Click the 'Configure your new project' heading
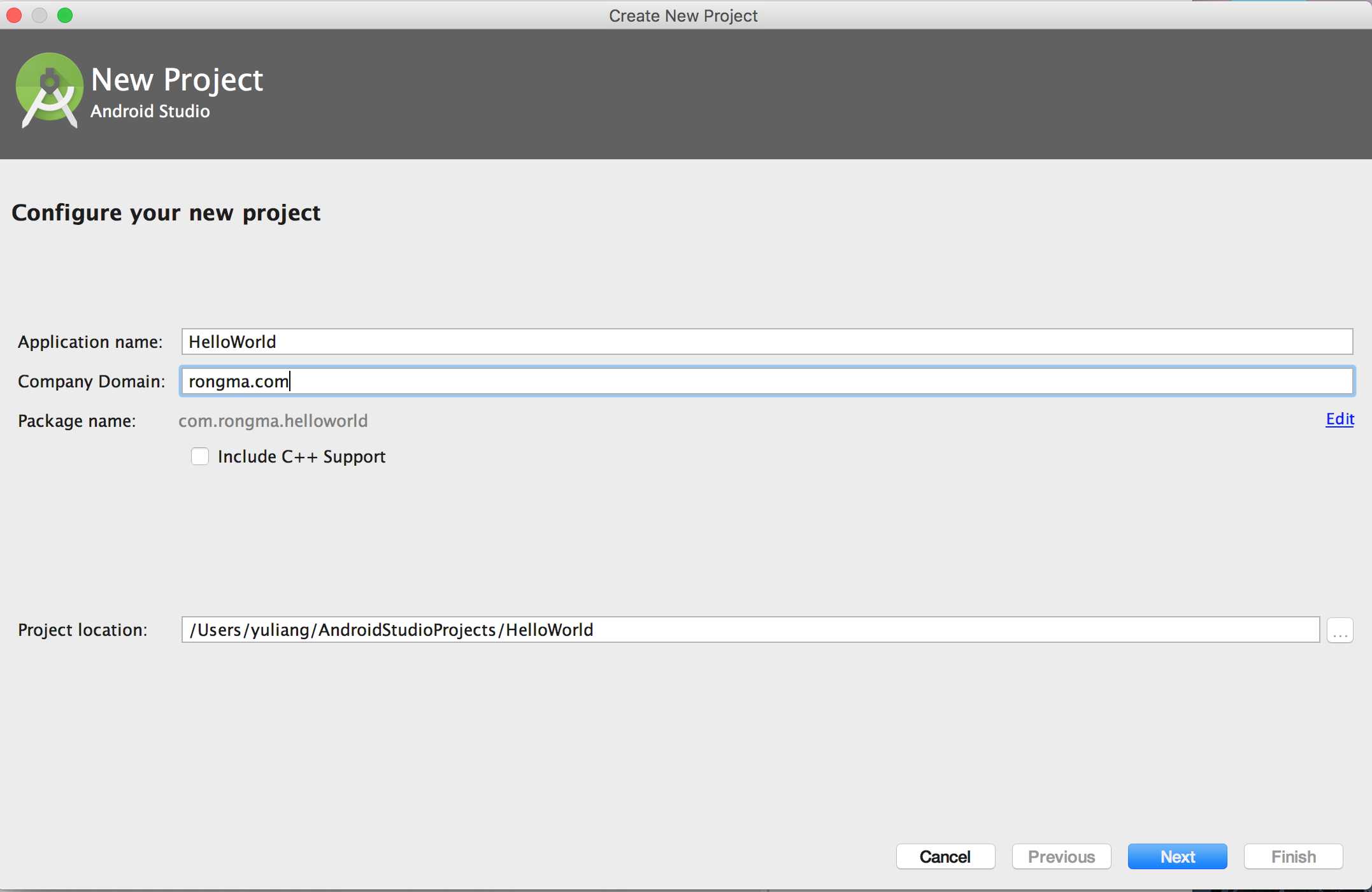 coord(166,213)
